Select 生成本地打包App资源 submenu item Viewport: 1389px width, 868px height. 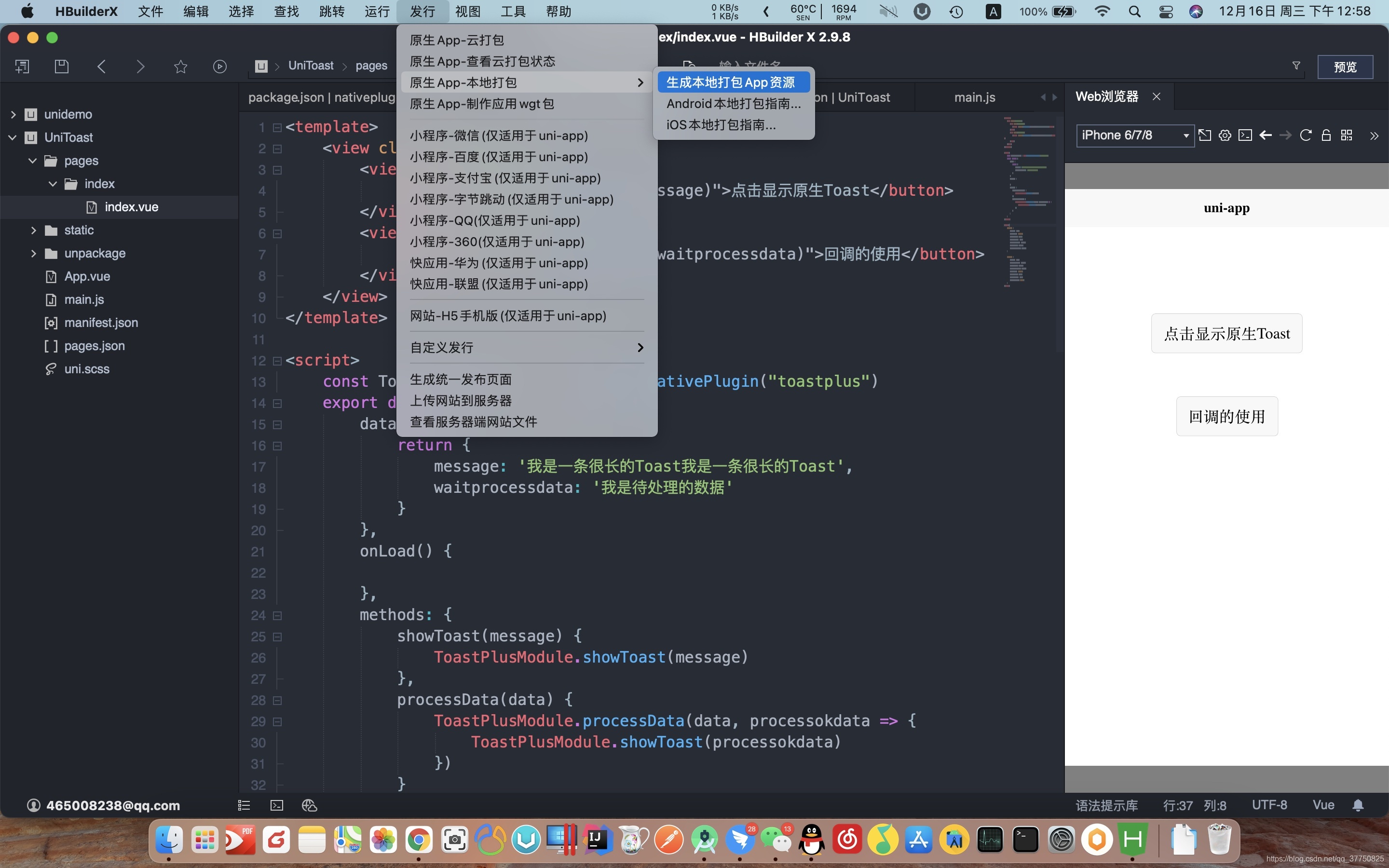pyautogui.click(x=734, y=82)
